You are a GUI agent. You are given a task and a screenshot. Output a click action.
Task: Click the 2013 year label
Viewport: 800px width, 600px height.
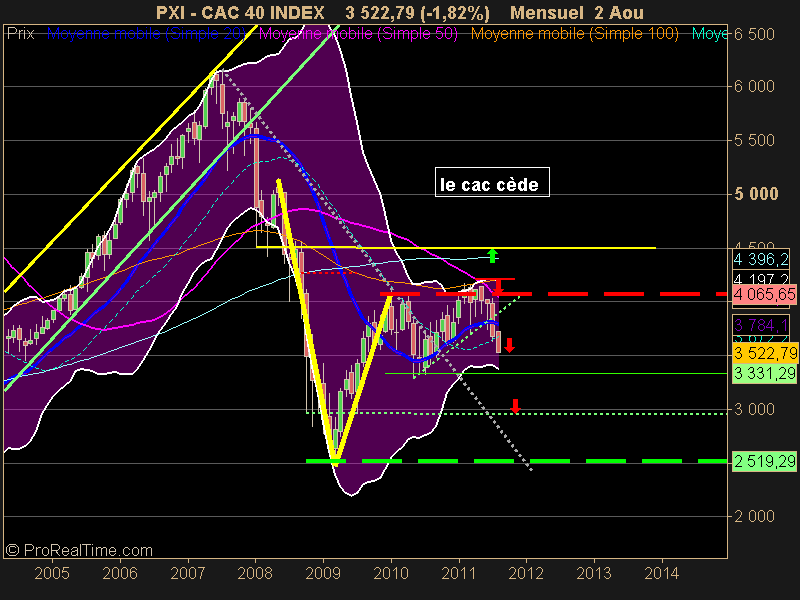[594, 573]
